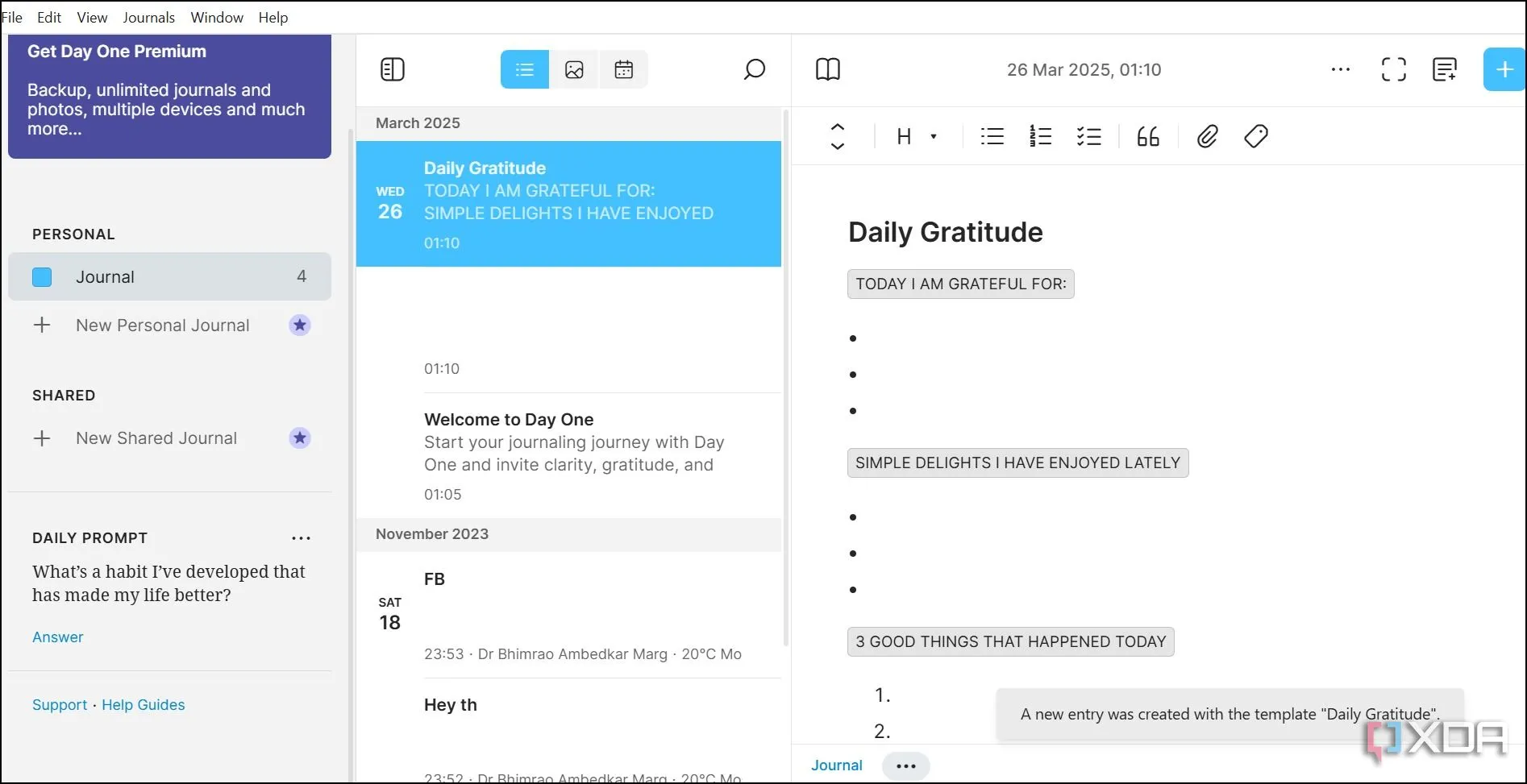Image resolution: width=1527 pixels, height=784 pixels.
Task: Click SIMPLE DELIGHTS I HAVE ENJOYED LATELY label
Action: click(1017, 463)
